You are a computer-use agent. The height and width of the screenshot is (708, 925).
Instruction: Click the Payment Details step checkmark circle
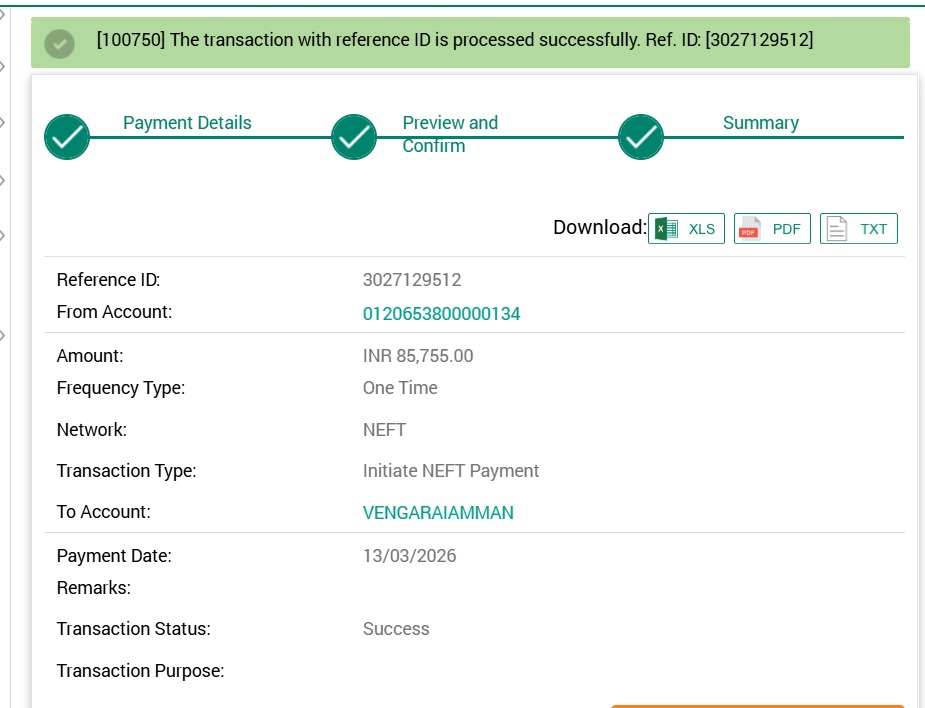click(67, 137)
